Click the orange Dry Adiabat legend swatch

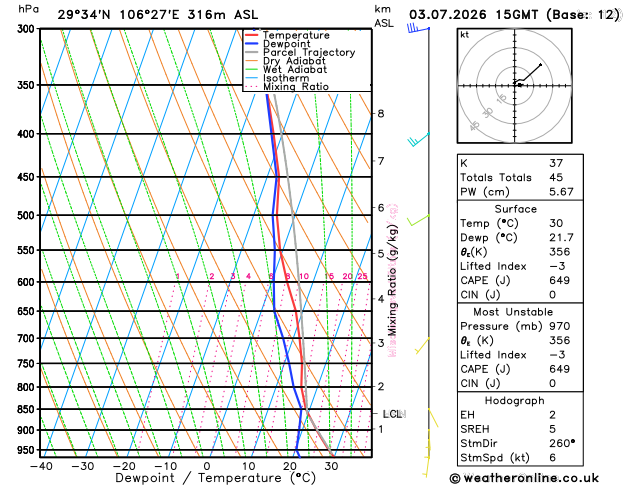252,61
